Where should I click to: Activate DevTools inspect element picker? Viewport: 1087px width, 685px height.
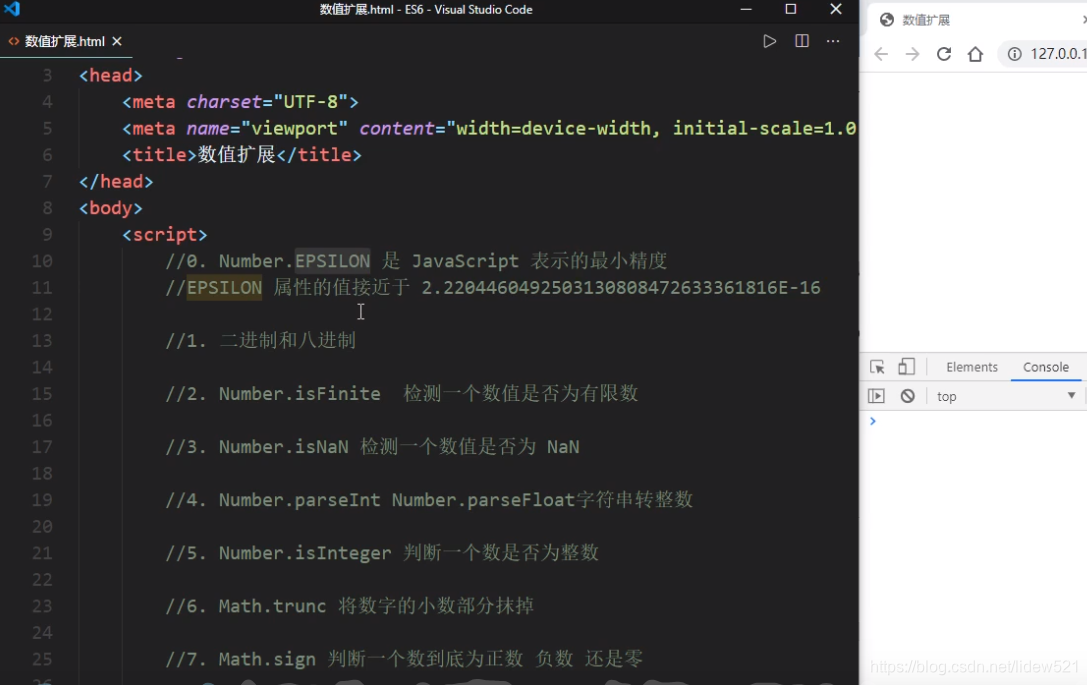pyautogui.click(x=877, y=367)
